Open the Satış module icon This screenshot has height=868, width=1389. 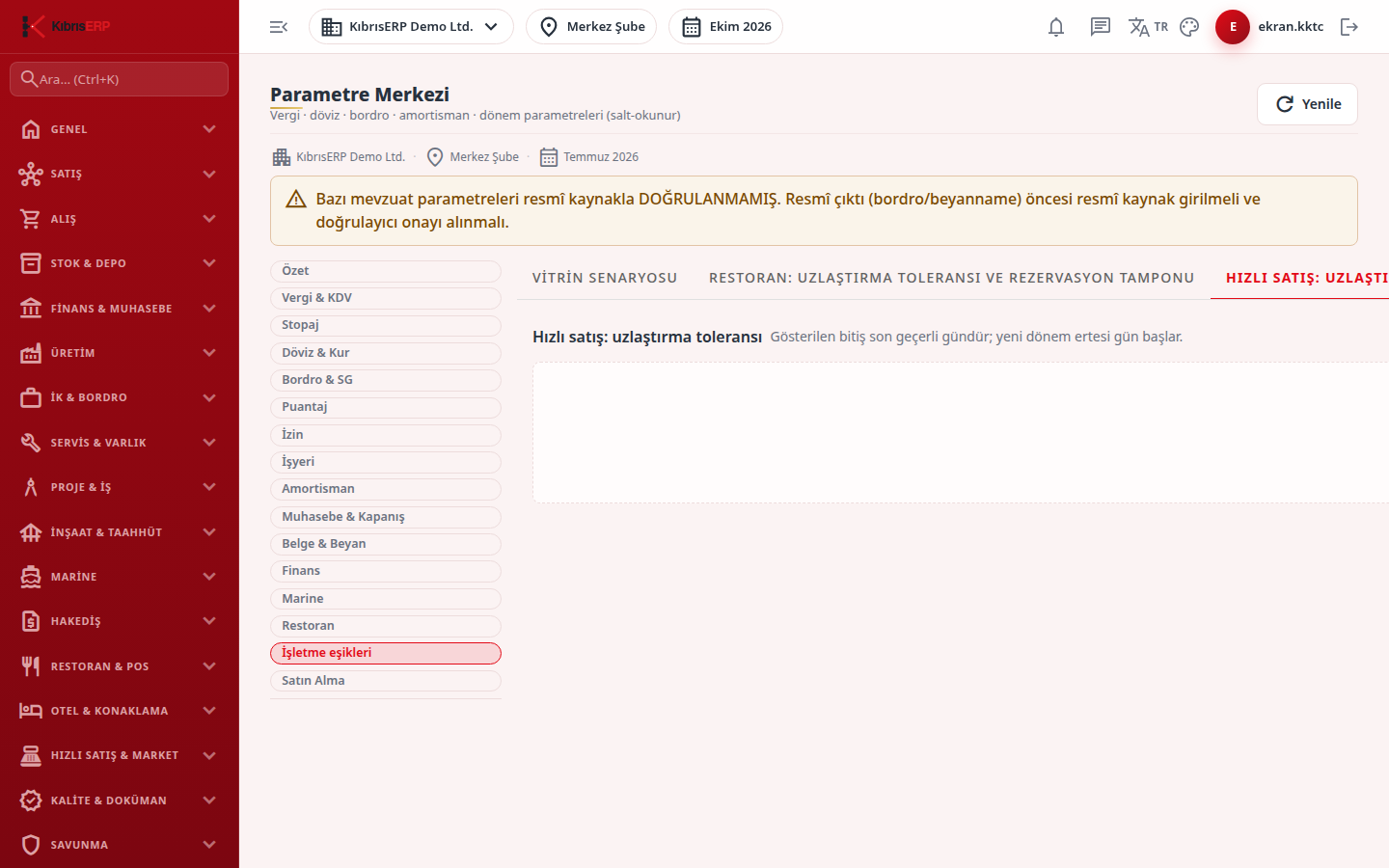point(31,174)
